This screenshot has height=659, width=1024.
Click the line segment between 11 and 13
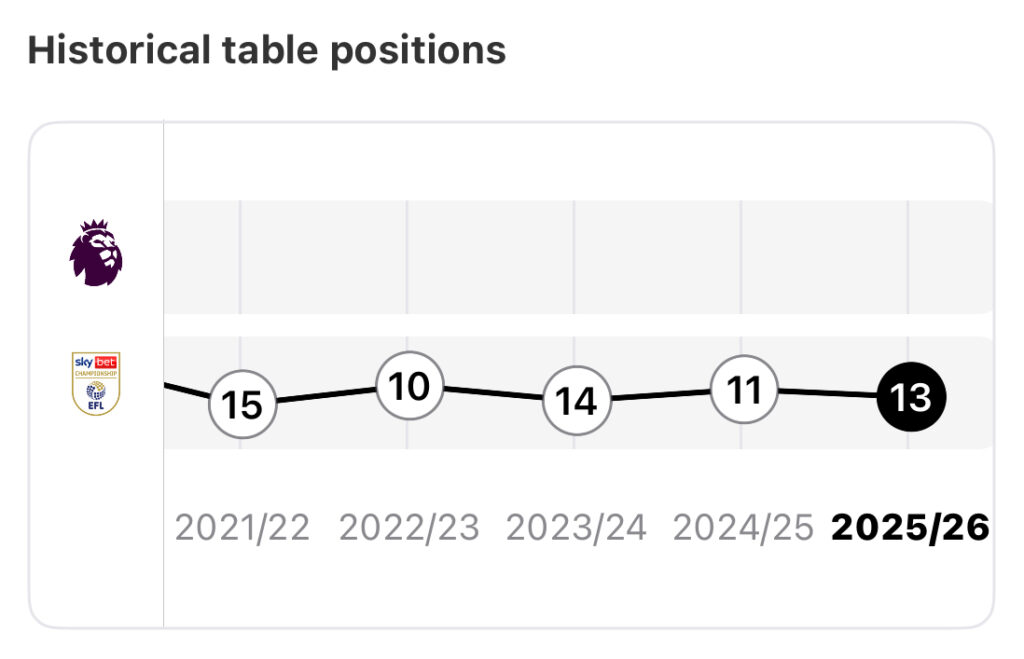827,393
